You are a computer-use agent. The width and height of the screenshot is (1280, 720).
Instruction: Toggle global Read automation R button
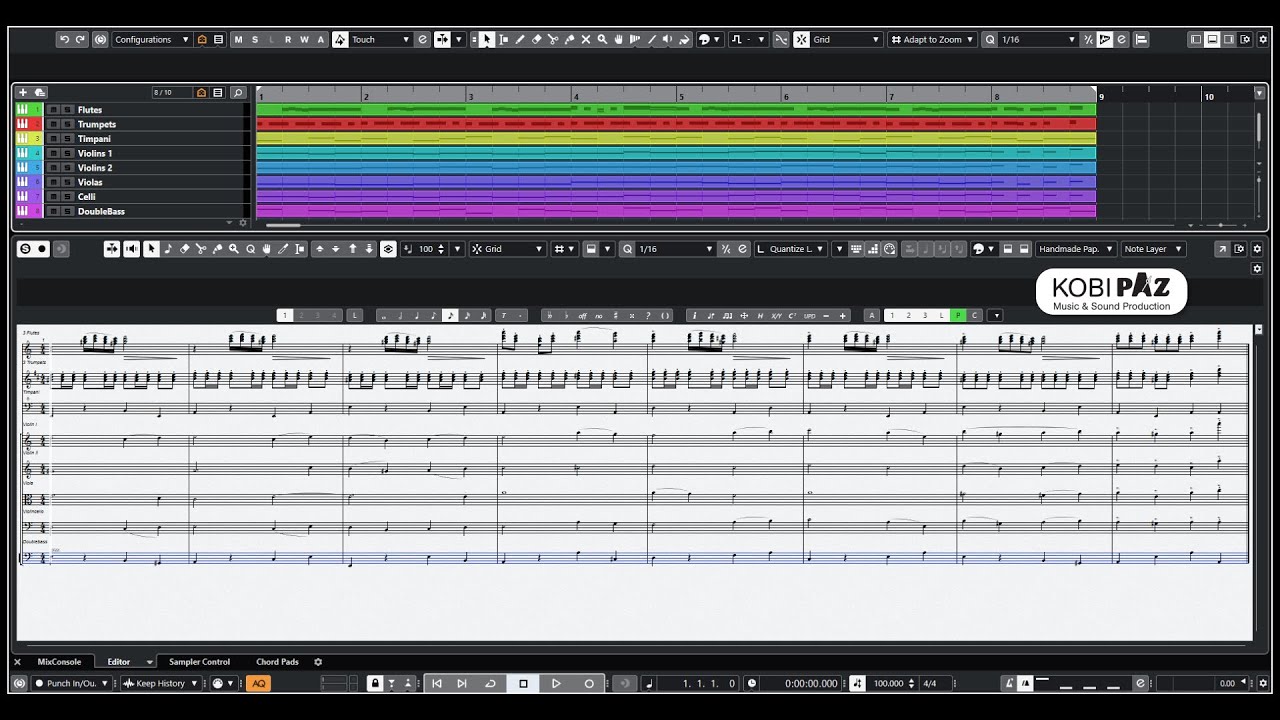coord(288,40)
